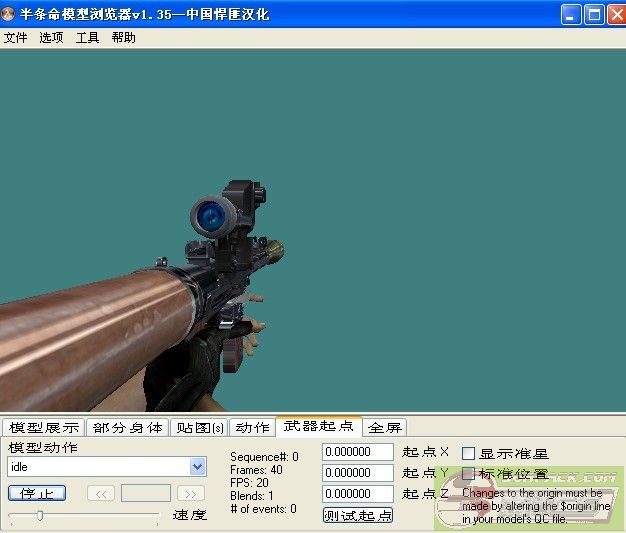
Task: Switch to the 全屏 tab
Action: (385, 428)
